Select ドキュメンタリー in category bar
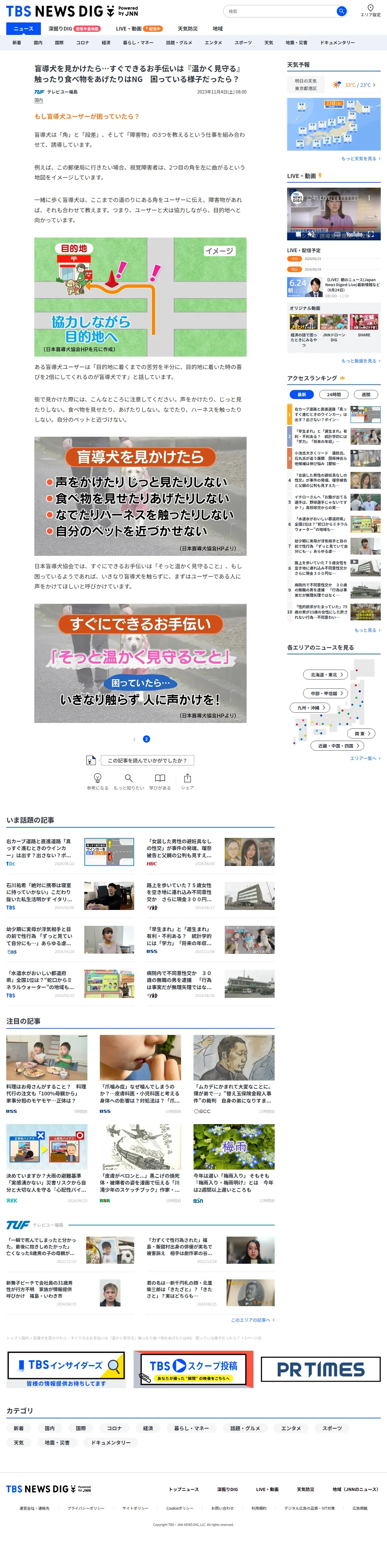 coord(337,43)
